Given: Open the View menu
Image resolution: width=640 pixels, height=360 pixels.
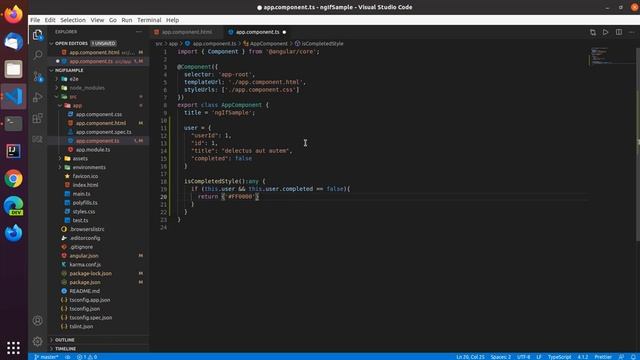Looking at the screenshot, I should point(97,20).
